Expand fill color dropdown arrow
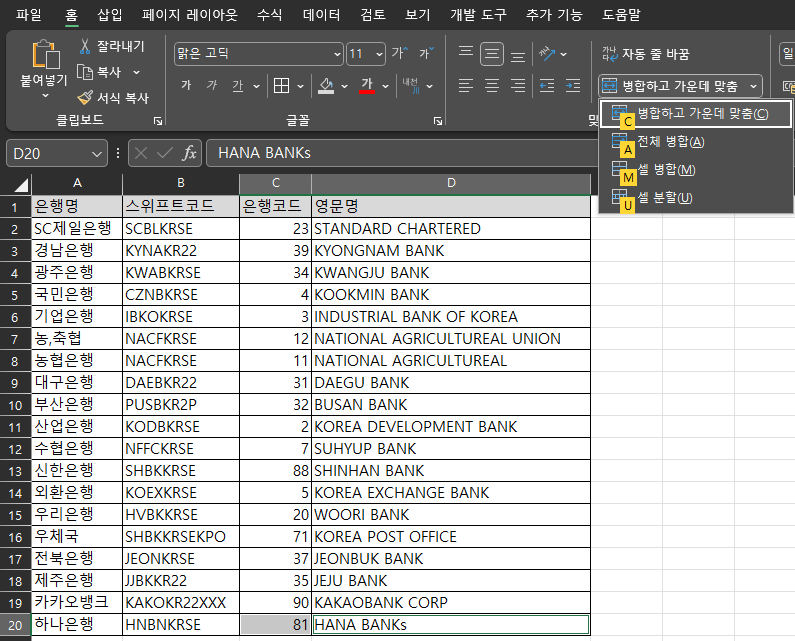This screenshot has height=641, width=795. coord(344,86)
